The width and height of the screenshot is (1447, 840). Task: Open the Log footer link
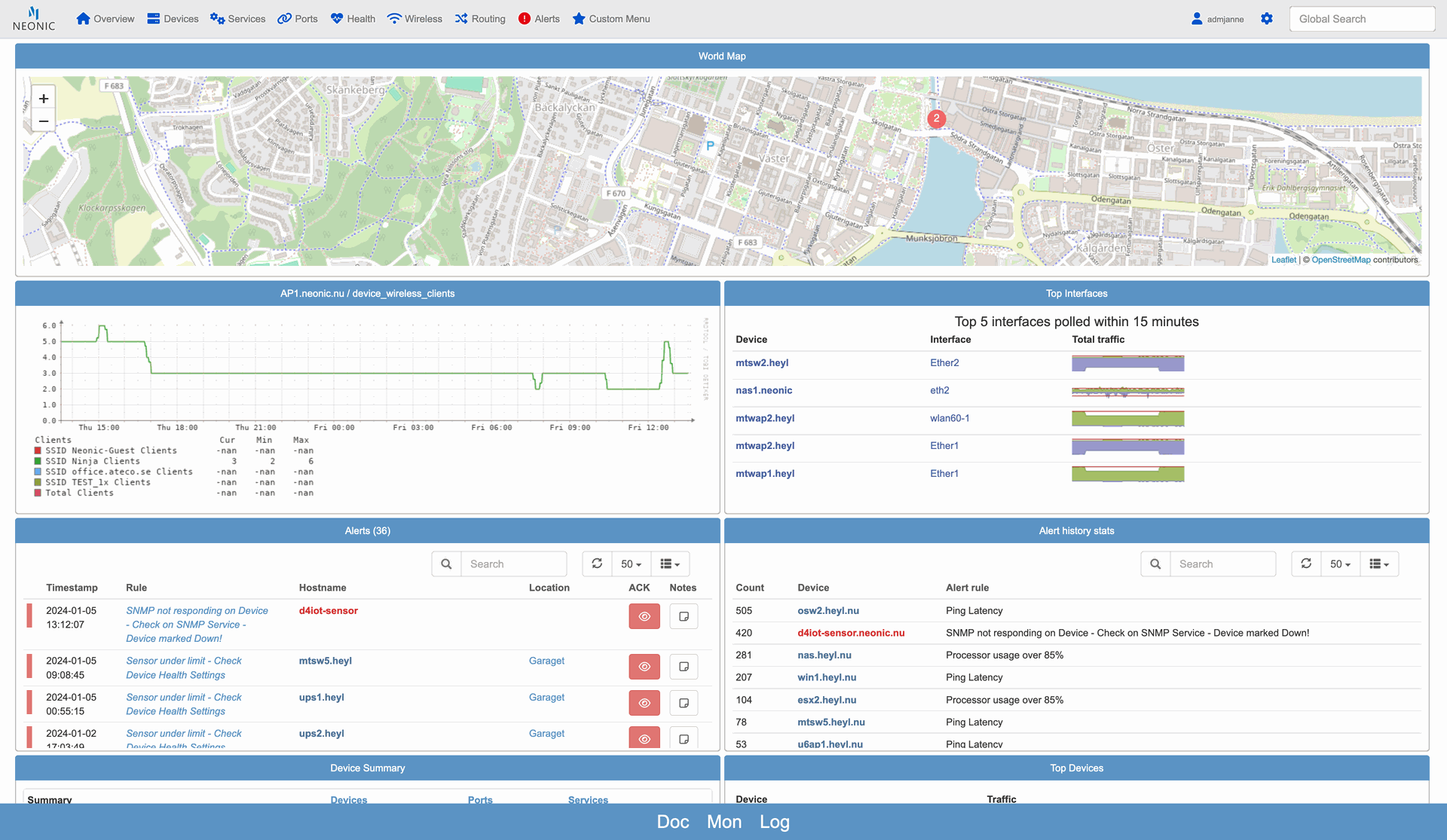(774, 823)
